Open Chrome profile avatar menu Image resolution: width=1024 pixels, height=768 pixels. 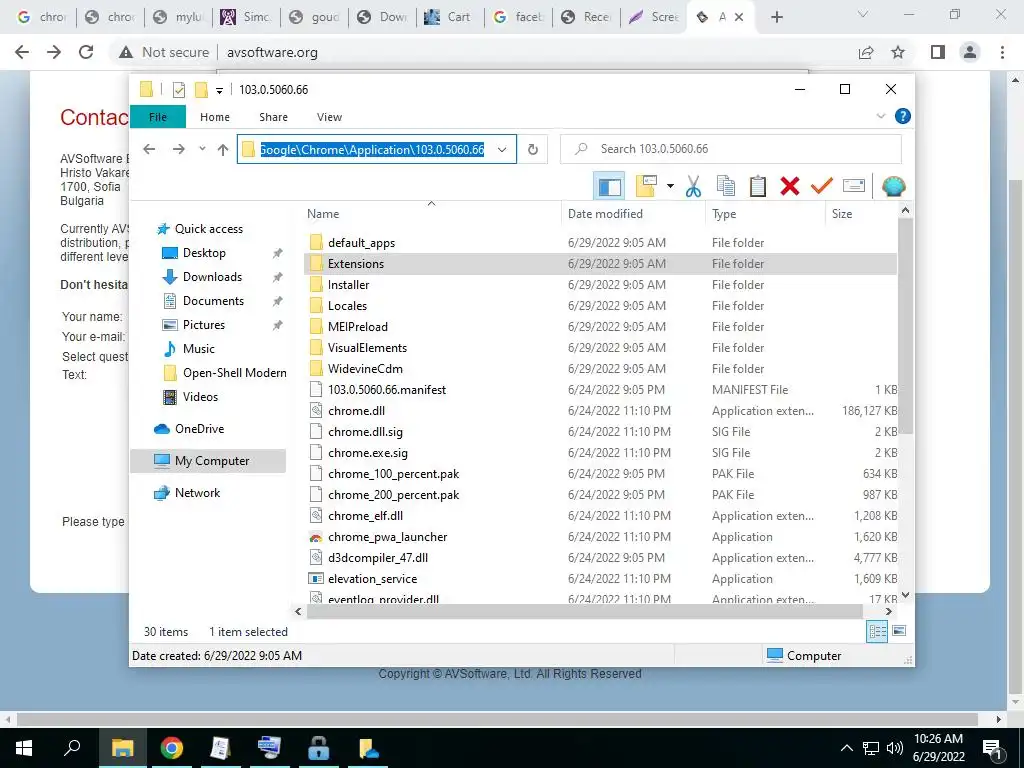click(970, 52)
